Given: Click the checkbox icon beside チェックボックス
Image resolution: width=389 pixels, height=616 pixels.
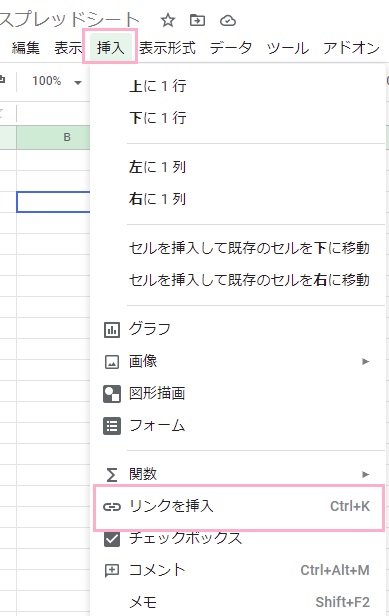Looking at the screenshot, I should pos(112,539).
